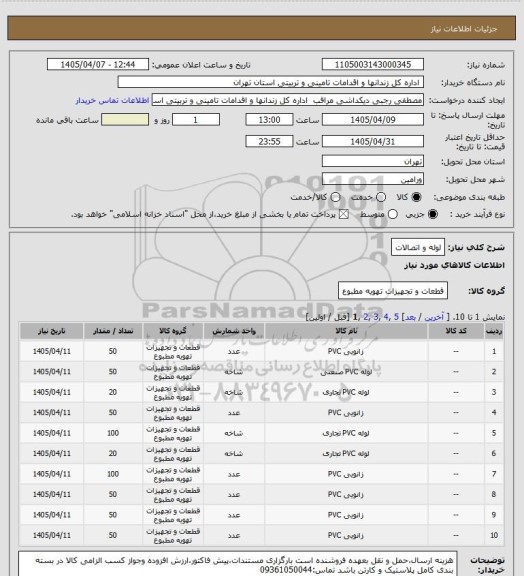Image resolution: width=524 pixels, height=576 pixels.
Task: Click unit شاخه in row 6
Action: tap(234, 454)
